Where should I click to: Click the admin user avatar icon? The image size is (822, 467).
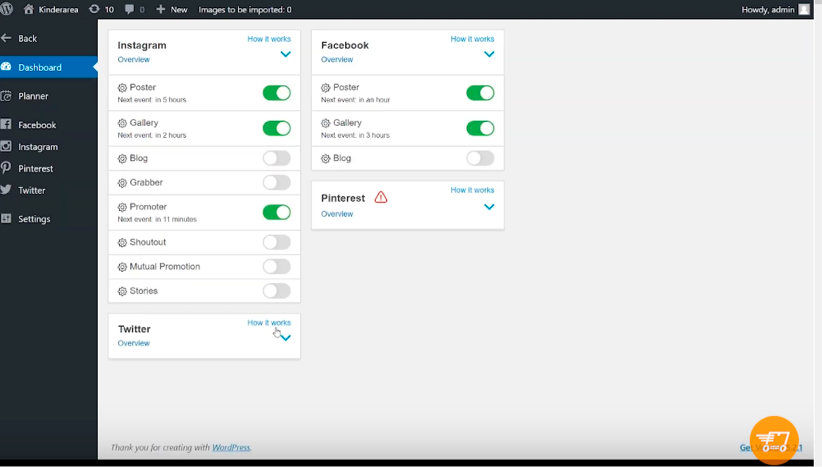[x=804, y=9]
